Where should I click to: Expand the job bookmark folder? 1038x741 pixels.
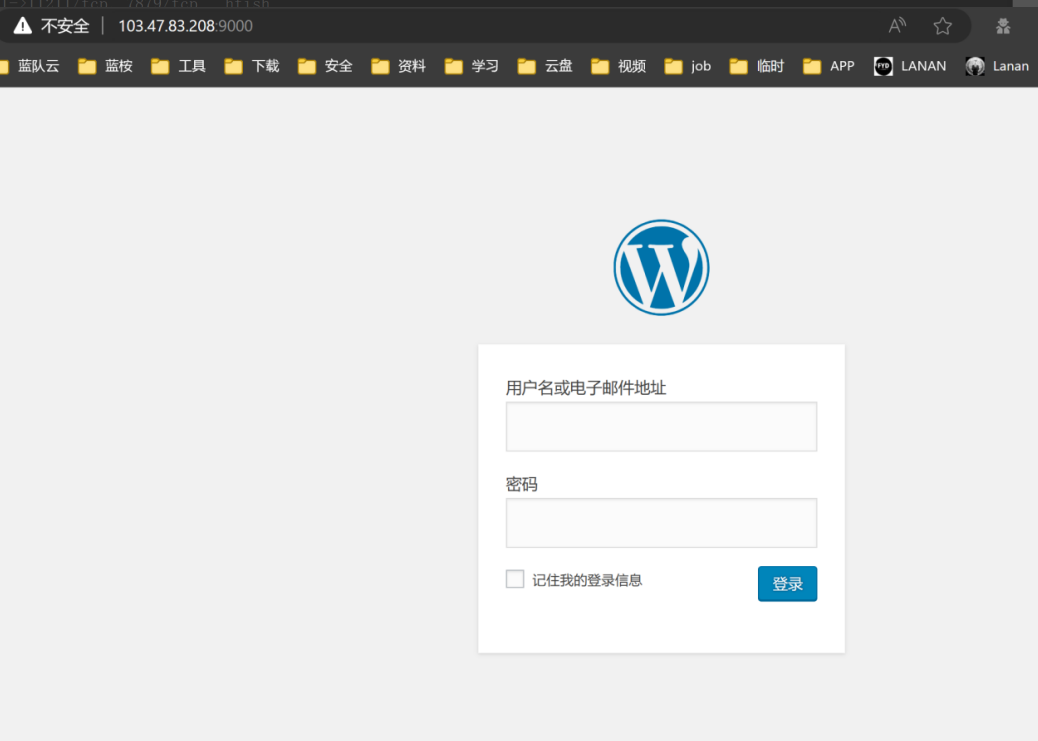[x=688, y=66]
